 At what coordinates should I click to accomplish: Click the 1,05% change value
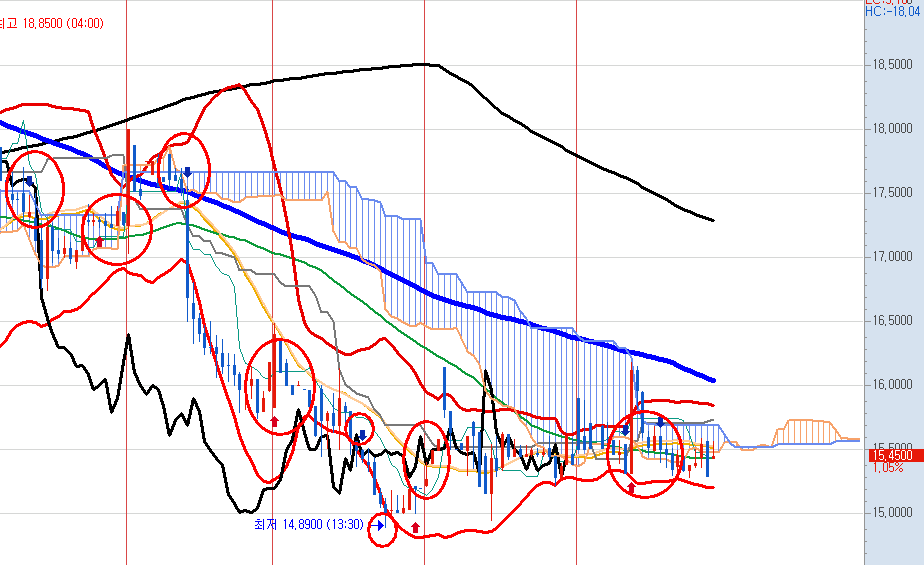coord(887,468)
